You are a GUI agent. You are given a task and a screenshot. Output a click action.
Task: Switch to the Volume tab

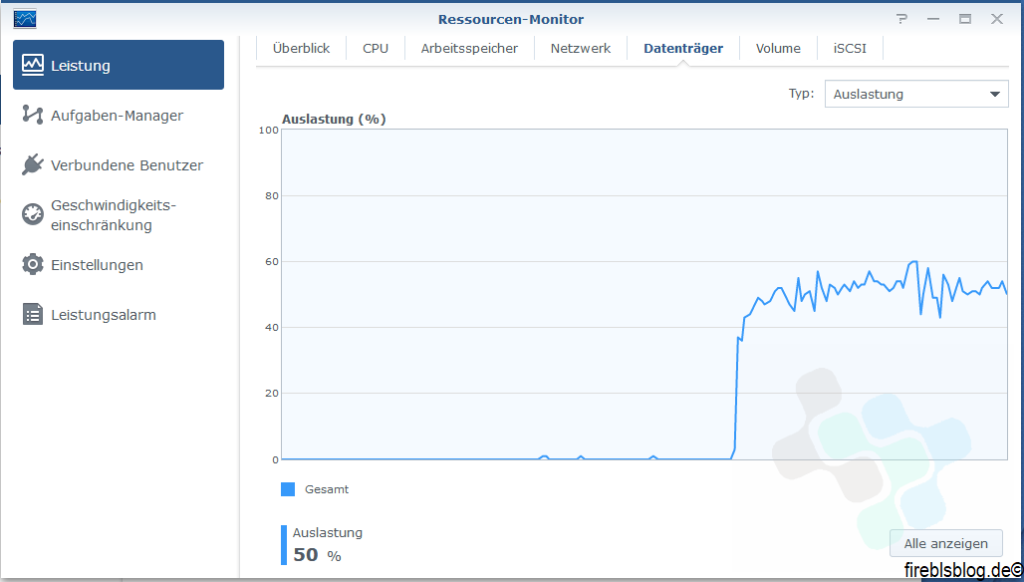click(778, 48)
